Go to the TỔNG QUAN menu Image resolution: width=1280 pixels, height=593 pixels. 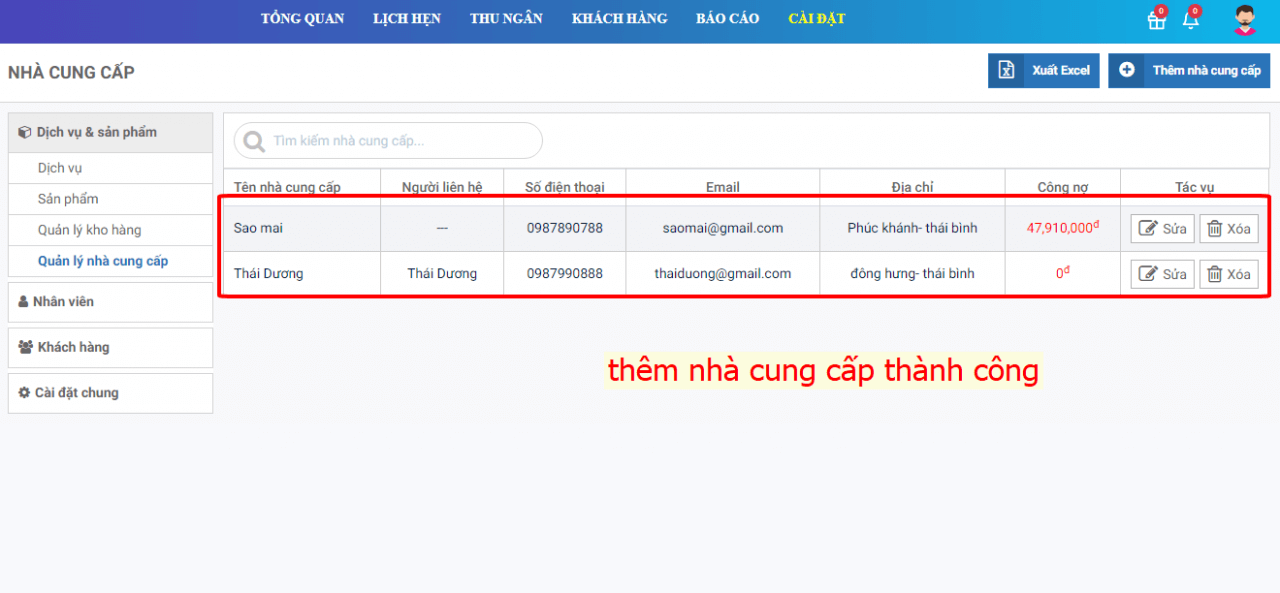(302, 19)
